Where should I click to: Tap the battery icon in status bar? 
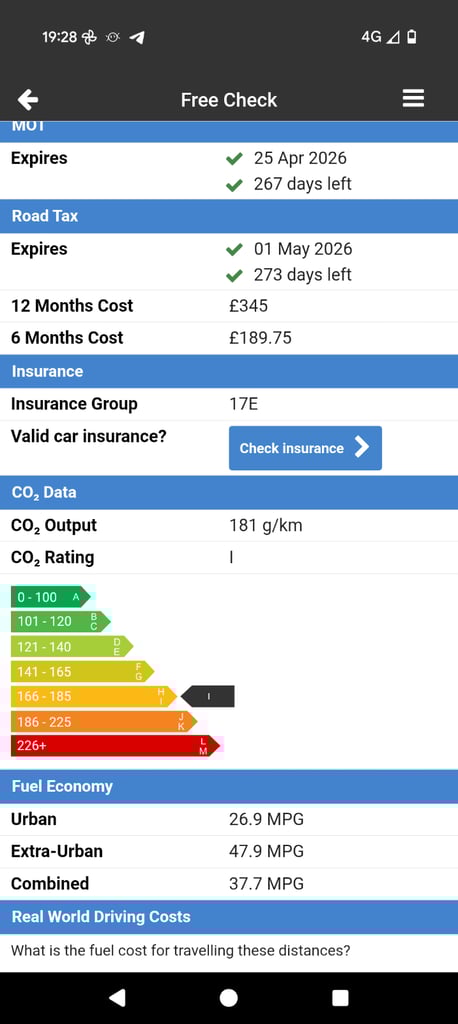coord(412,37)
